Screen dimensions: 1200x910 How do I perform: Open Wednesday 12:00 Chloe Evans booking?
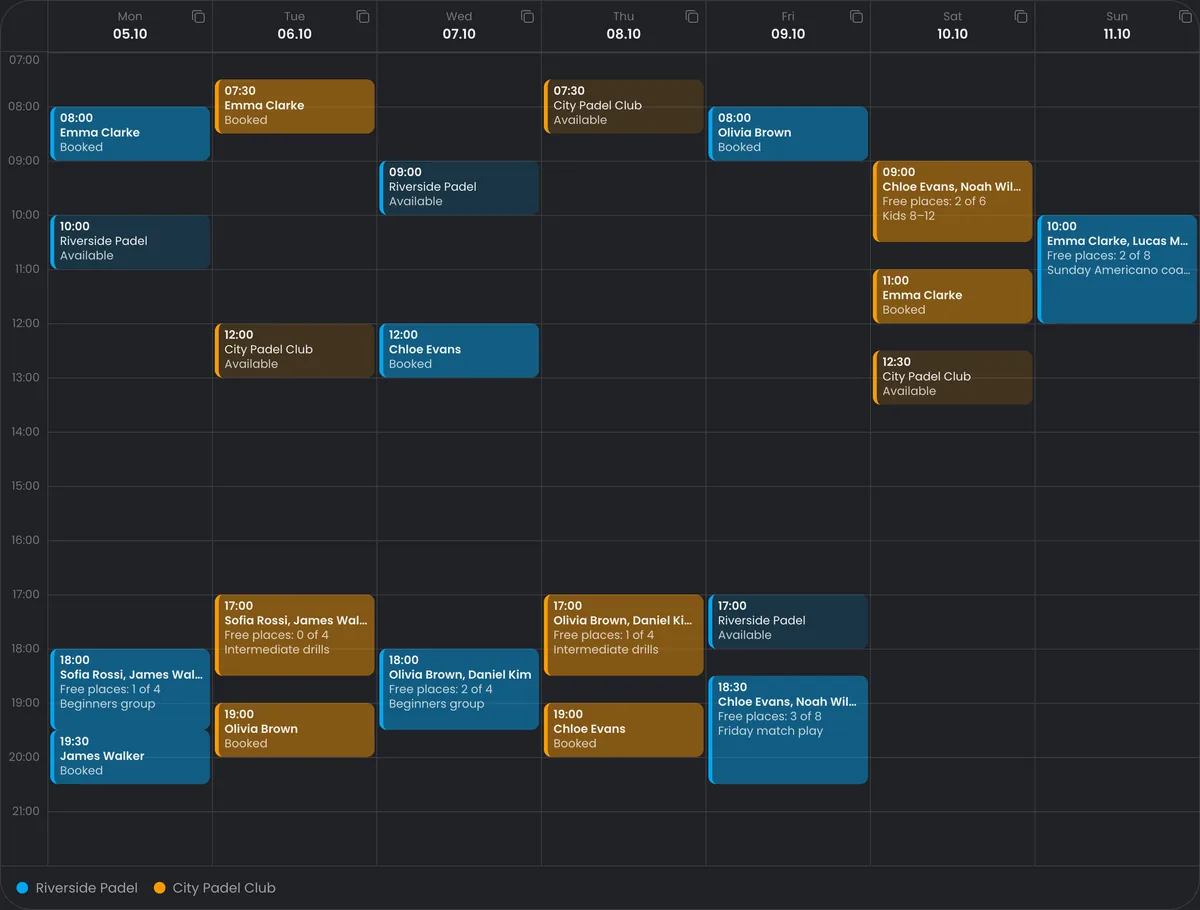(x=459, y=351)
